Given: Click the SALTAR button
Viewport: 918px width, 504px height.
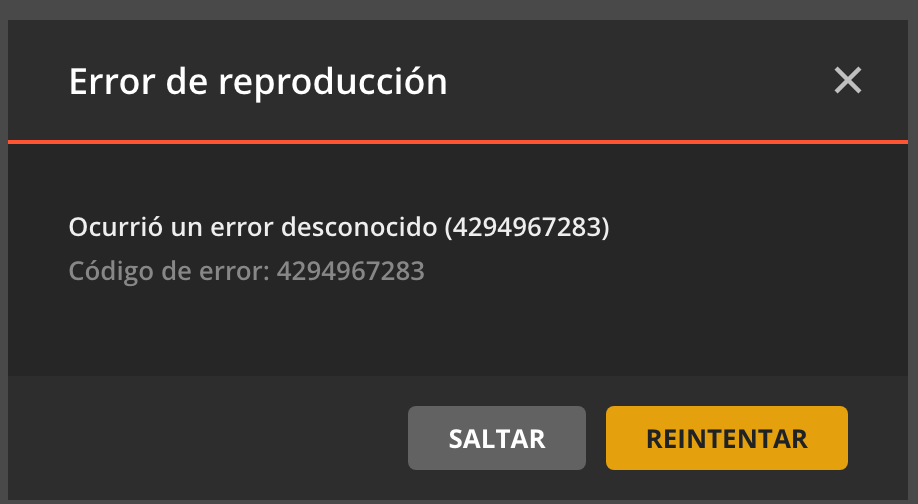Looking at the screenshot, I should pos(496,438).
